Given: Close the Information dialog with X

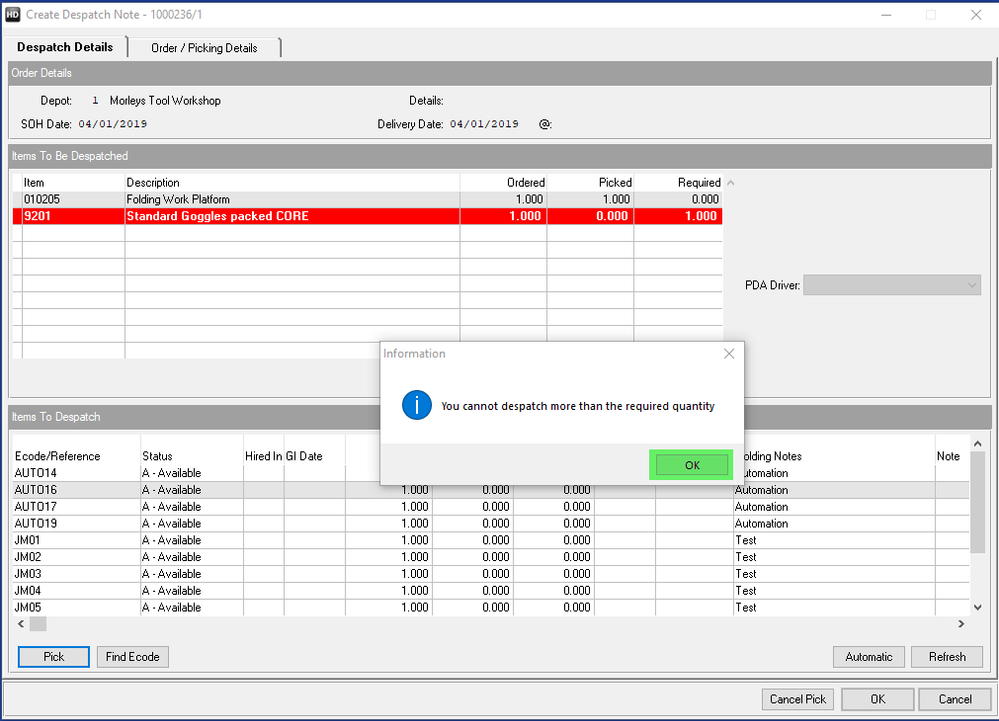Looking at the screenshot, I should pos(729,354).
